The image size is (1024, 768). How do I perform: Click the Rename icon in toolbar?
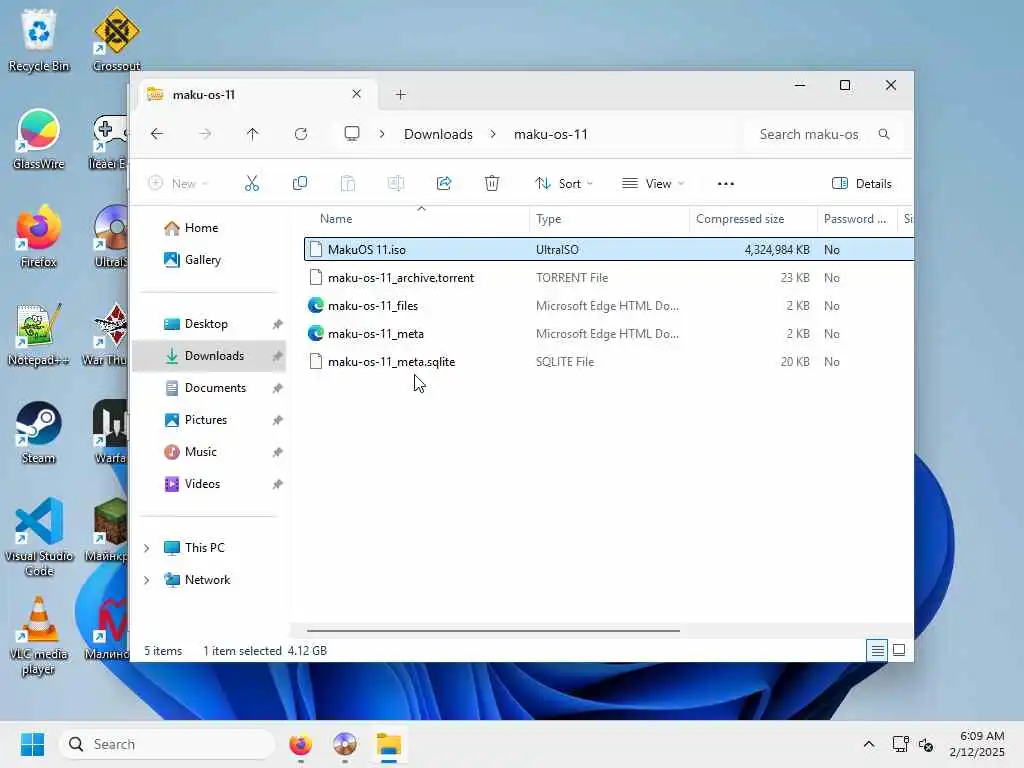(396, 184)
